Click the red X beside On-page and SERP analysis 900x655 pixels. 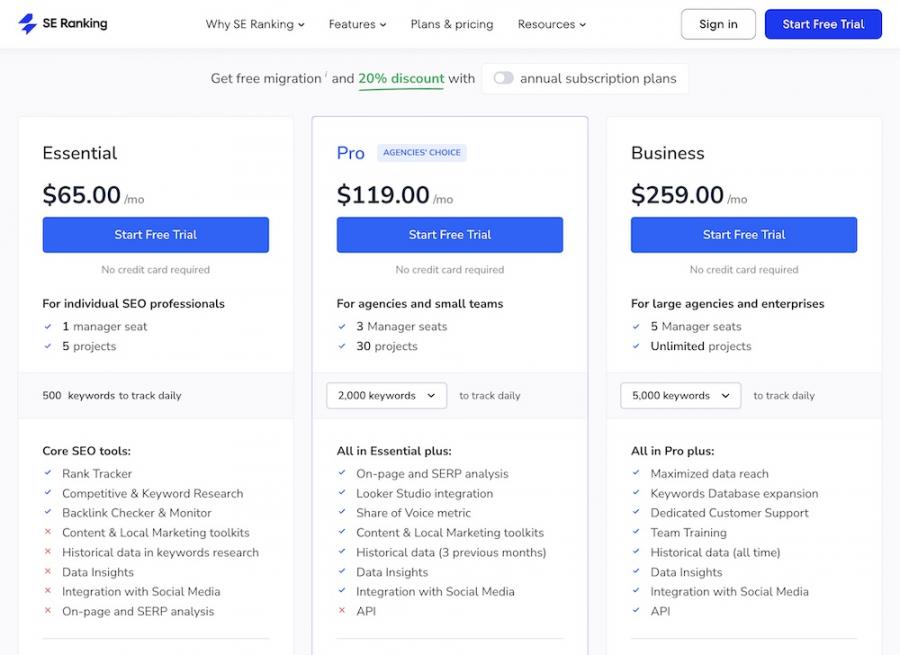46,611
